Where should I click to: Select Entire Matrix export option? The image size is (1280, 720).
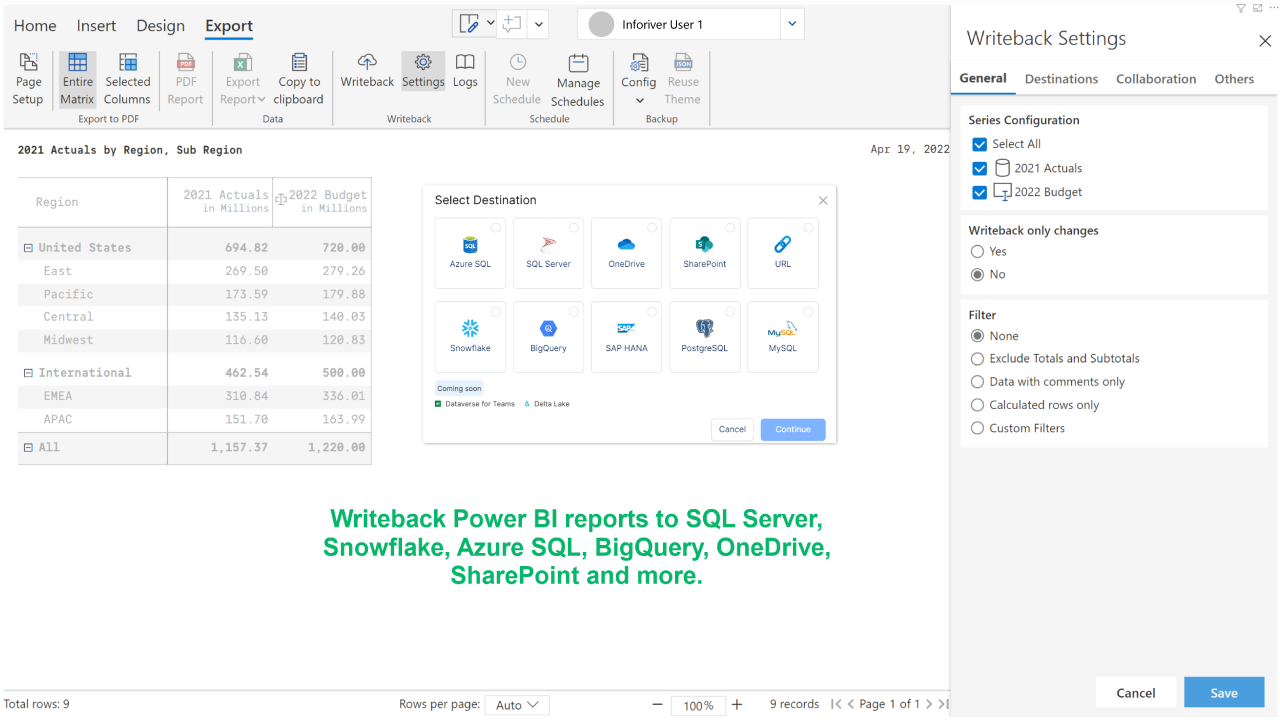(77, 79)
